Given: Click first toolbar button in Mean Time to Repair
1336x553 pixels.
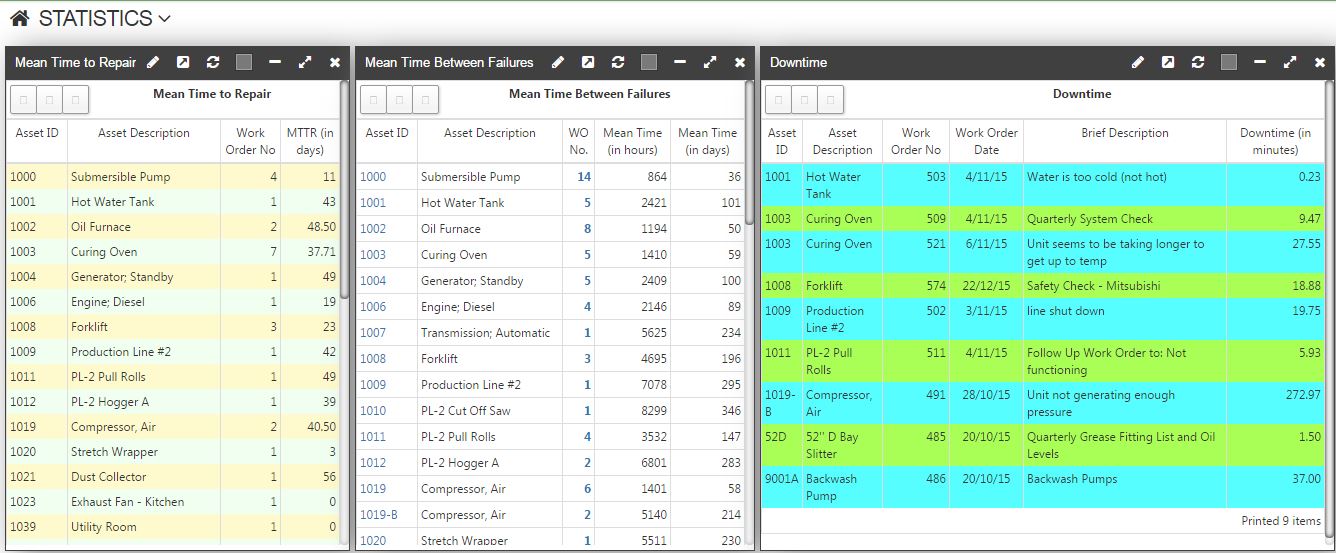Looking at the screenshot, I should pos(23,99).
